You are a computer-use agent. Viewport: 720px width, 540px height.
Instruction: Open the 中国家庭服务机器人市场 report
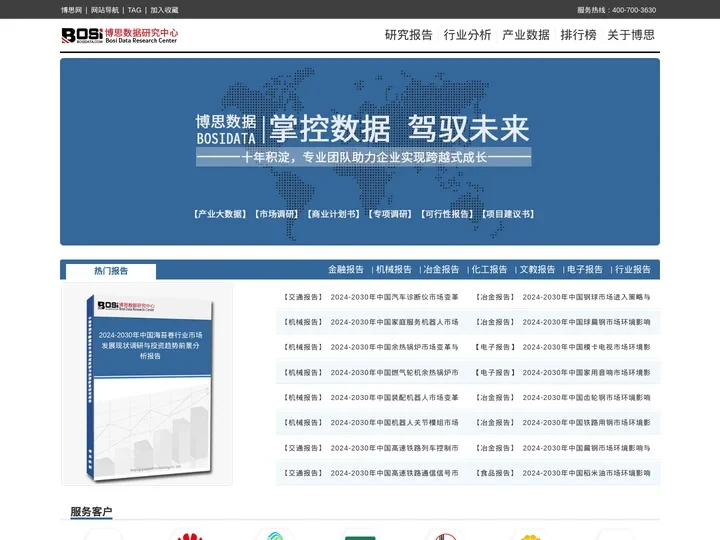pyautogui.click(x=394, y=322)
